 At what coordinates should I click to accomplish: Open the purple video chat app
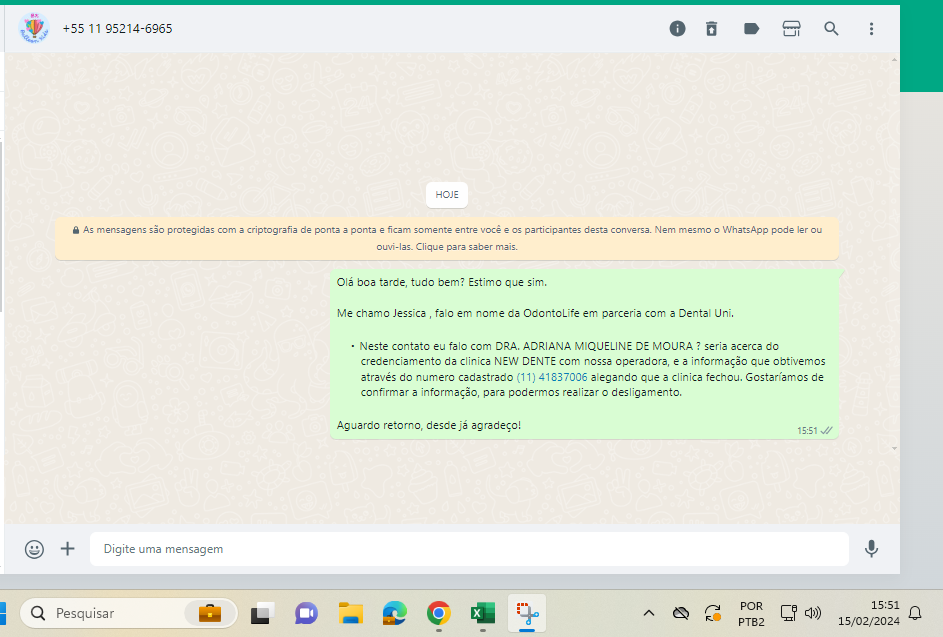pyautogui.click(x=306, y=613)
